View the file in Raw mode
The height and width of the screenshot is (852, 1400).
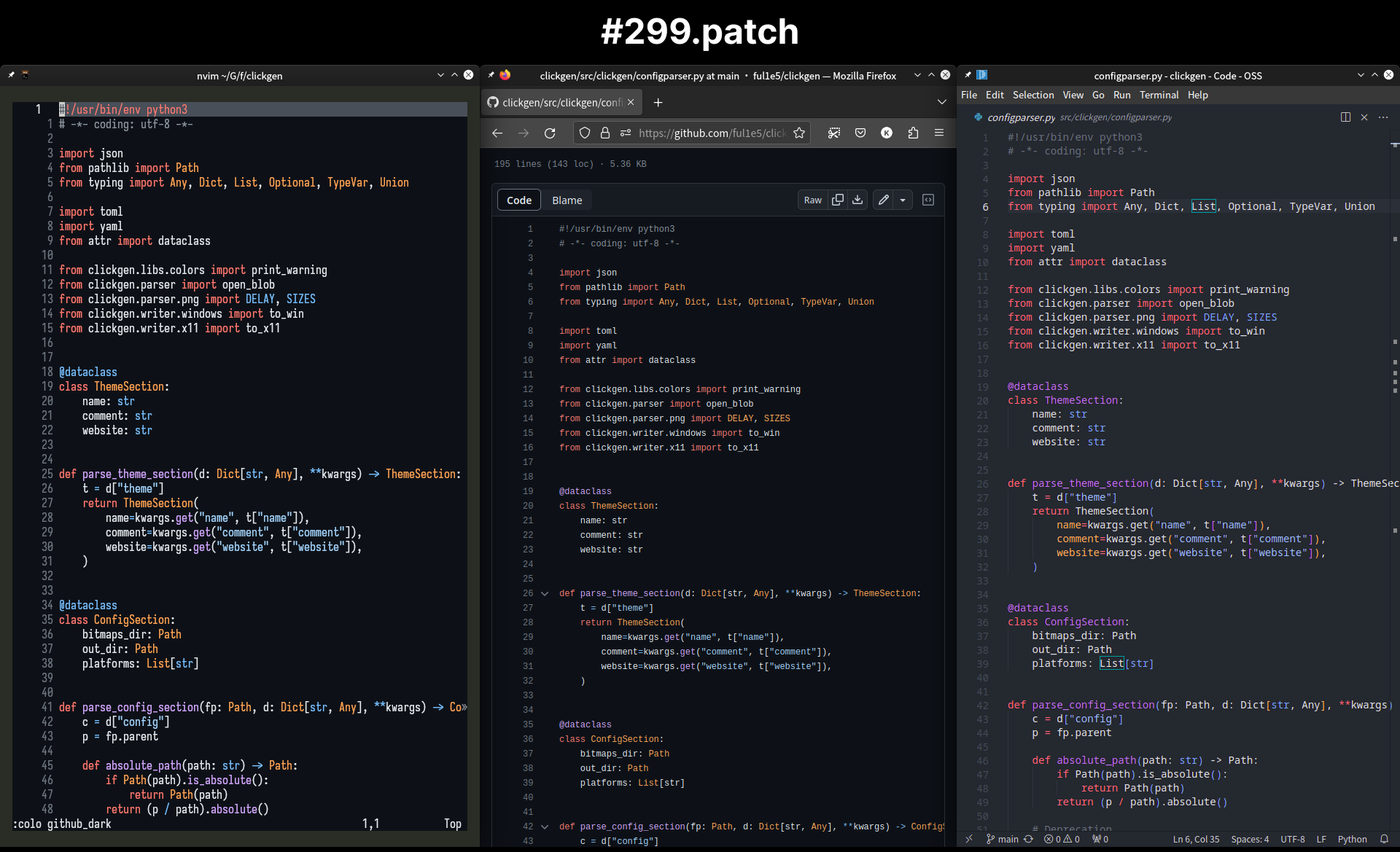[813, 199]
